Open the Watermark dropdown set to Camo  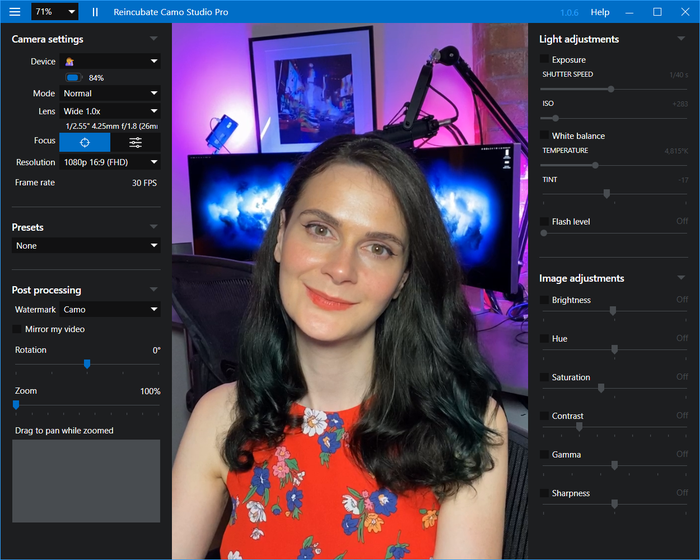pos(110,309)
